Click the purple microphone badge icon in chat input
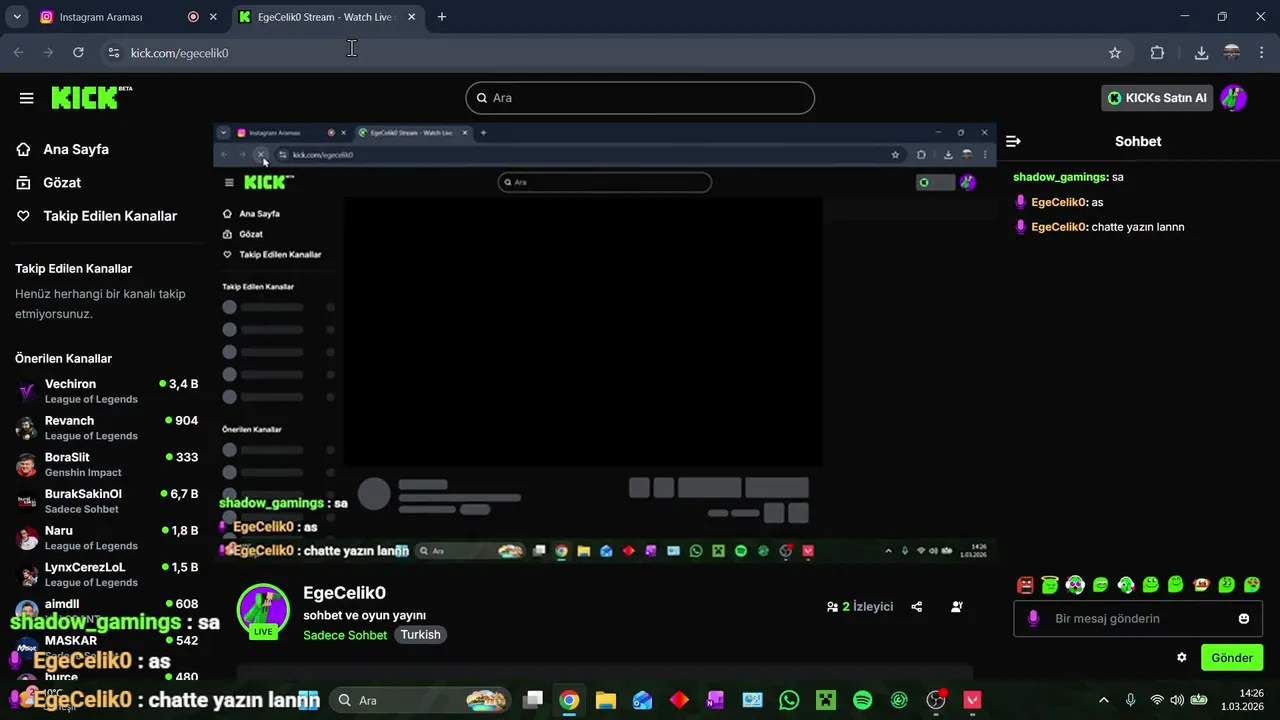The image size is (1280, 720). pos(1034,619)
